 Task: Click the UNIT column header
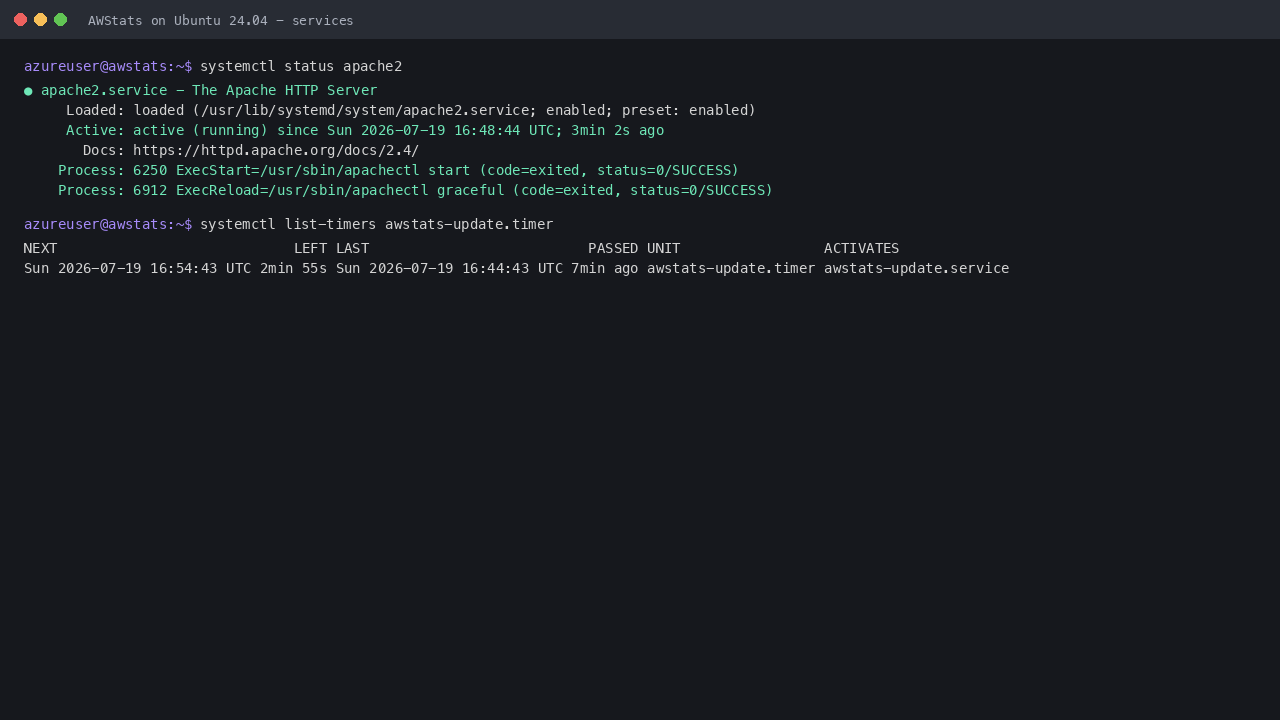click(x=664, y=248)
